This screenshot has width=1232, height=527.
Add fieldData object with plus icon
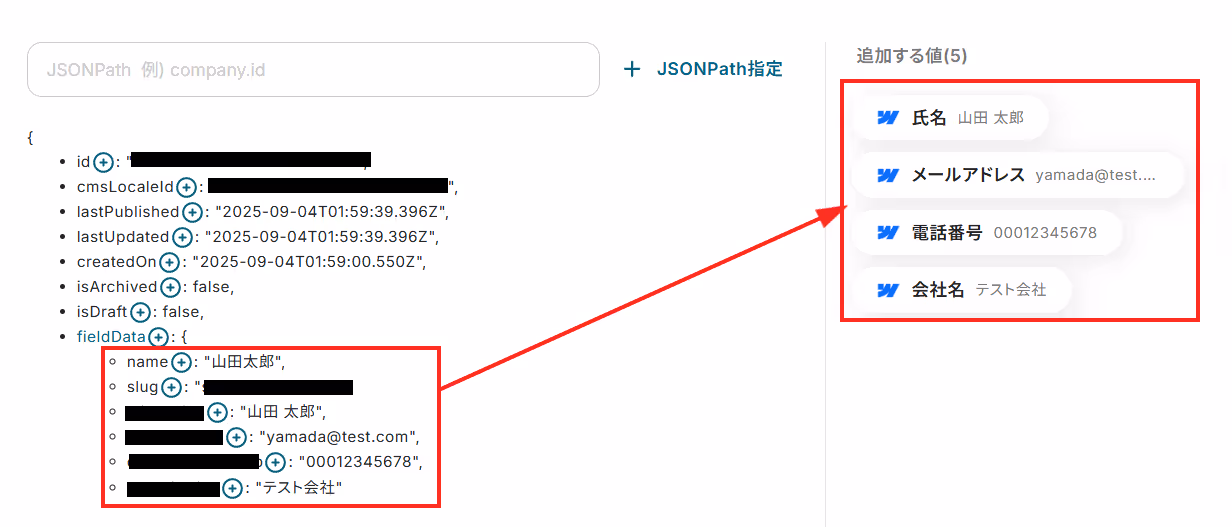pos(158,337)
